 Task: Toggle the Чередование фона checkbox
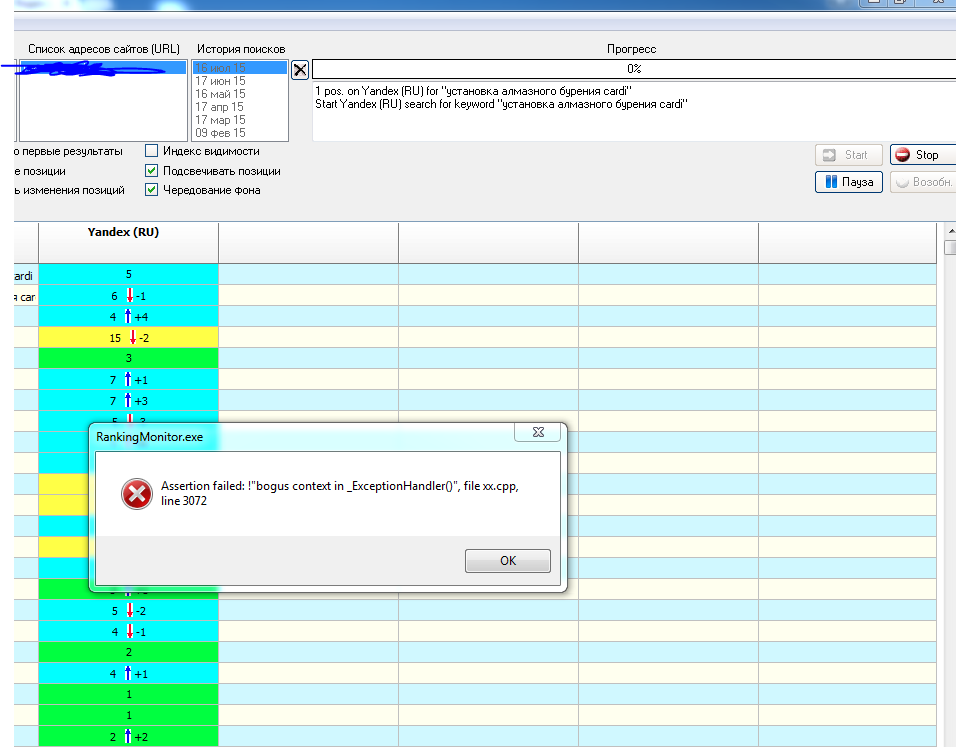152,190
